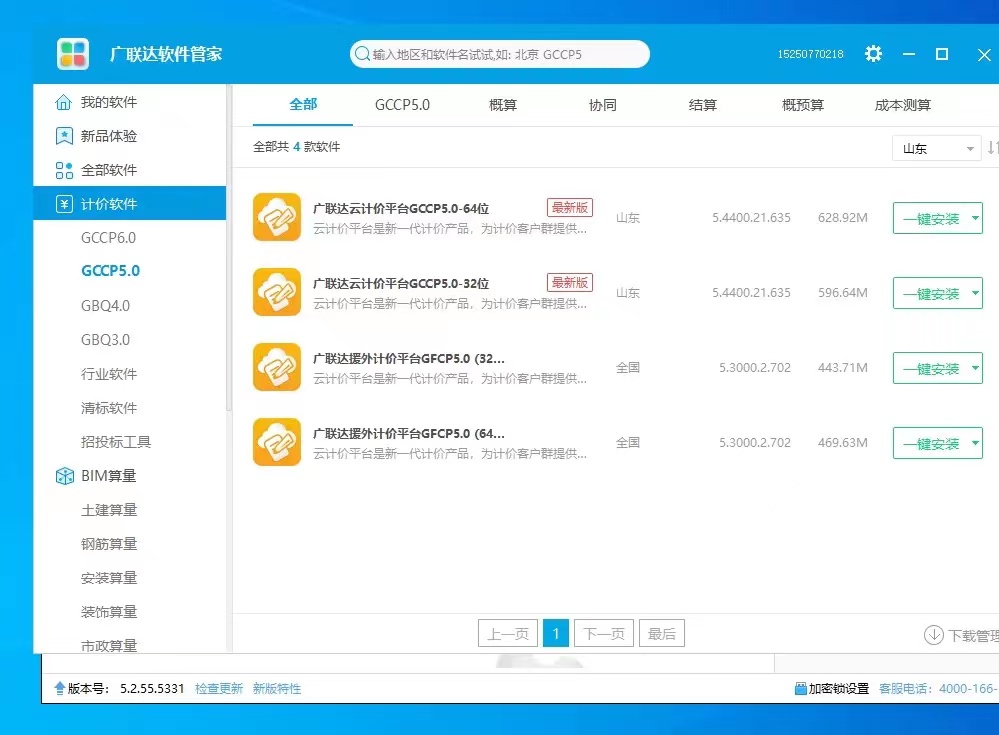Select 招投标工具 in the sidebar
The image size is (999, 735).
[116, 442]
